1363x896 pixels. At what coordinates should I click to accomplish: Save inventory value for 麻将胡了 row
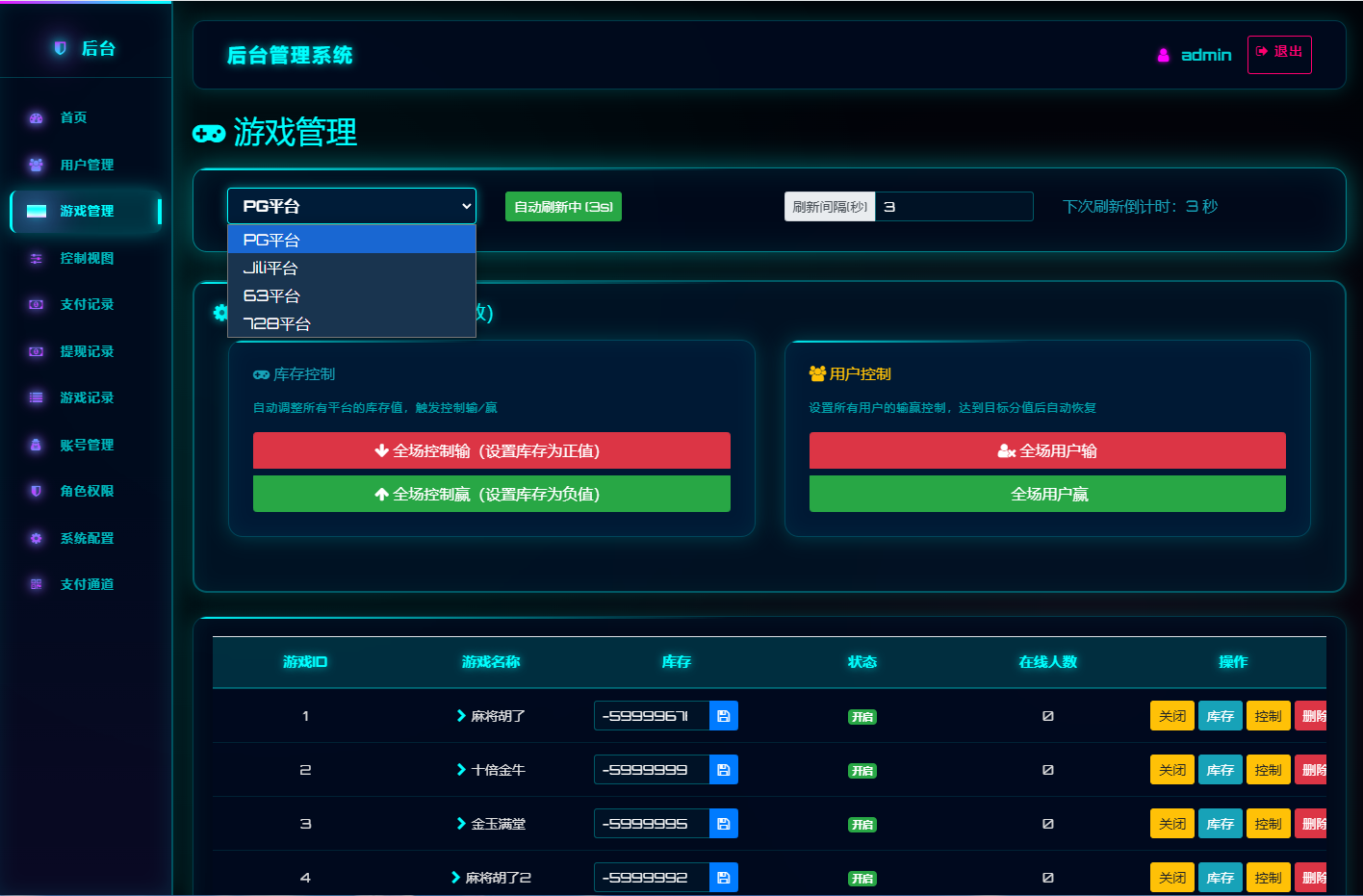[724, 716]
